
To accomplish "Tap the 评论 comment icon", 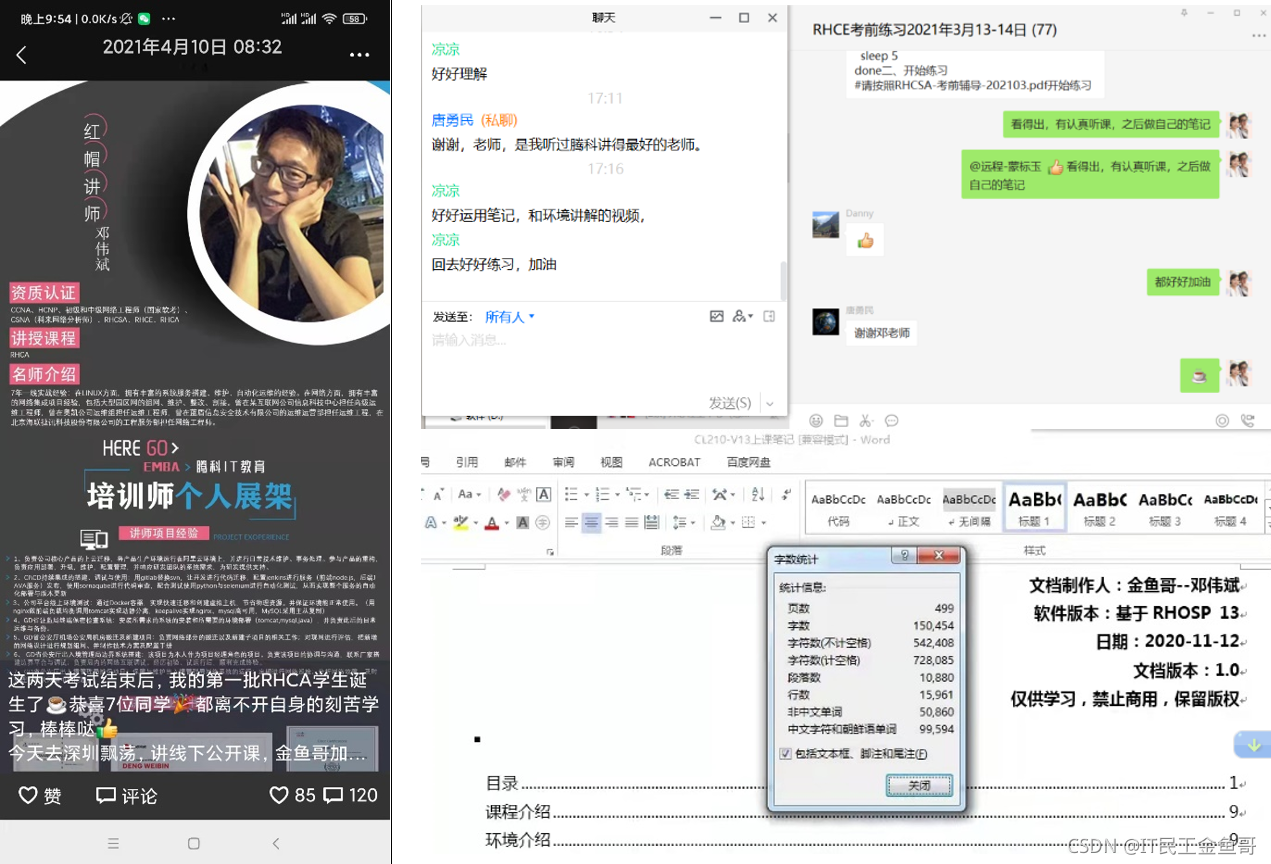I will [105, 795].
